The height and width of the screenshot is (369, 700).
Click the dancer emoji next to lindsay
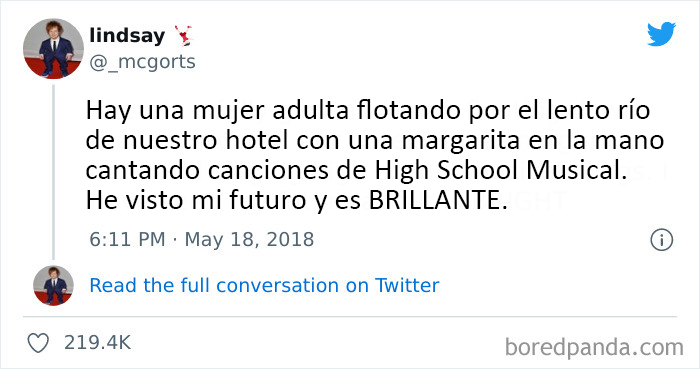pyautogui.click(x=183, y=36)
